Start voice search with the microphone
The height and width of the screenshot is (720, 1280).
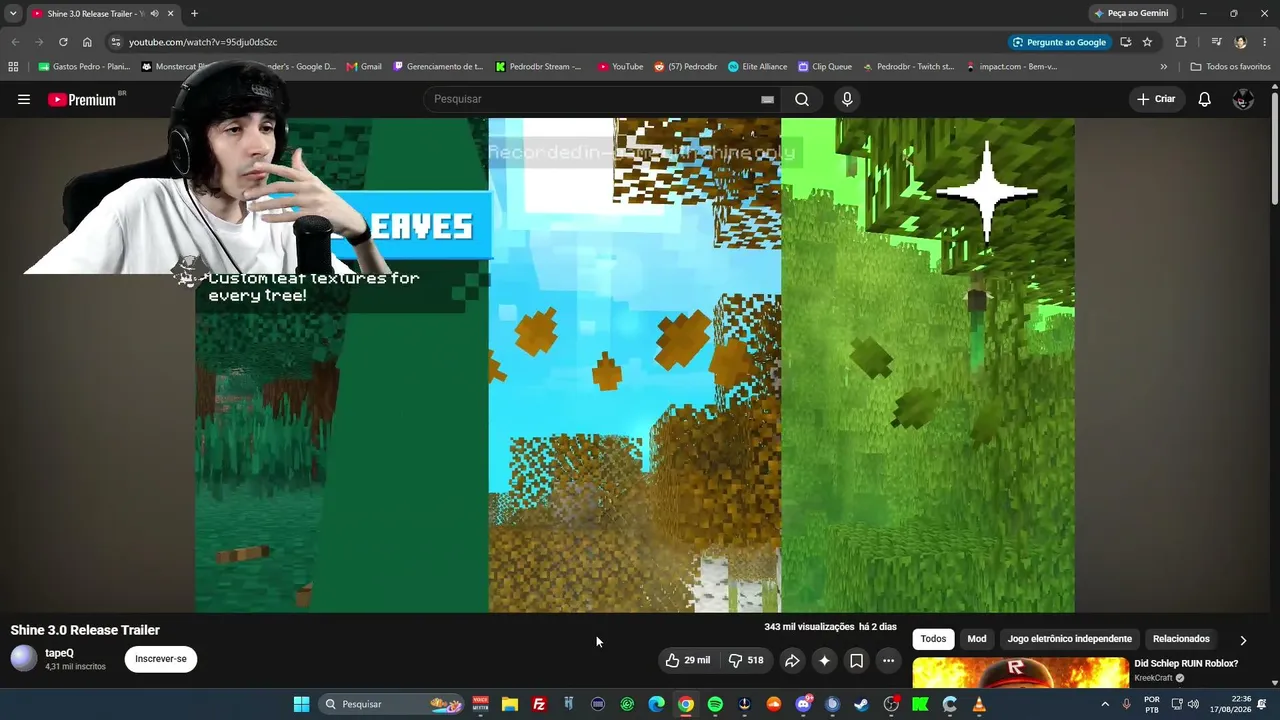(x=847, y=99)
